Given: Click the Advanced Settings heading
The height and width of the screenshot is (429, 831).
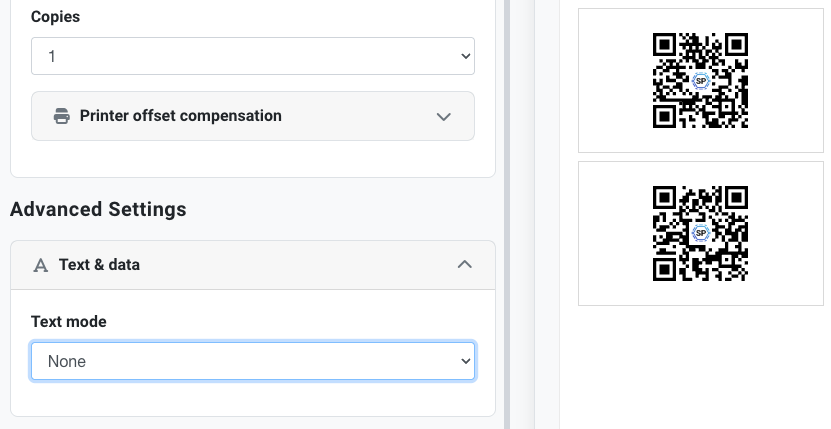Looking at the screenshot, I should point(98,209).
